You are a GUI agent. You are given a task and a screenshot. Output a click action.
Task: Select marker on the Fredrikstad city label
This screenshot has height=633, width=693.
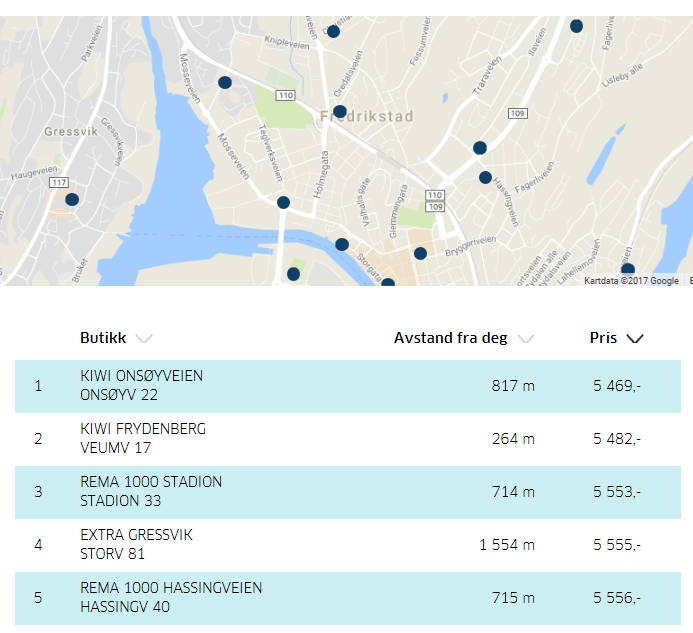(339, 111)
